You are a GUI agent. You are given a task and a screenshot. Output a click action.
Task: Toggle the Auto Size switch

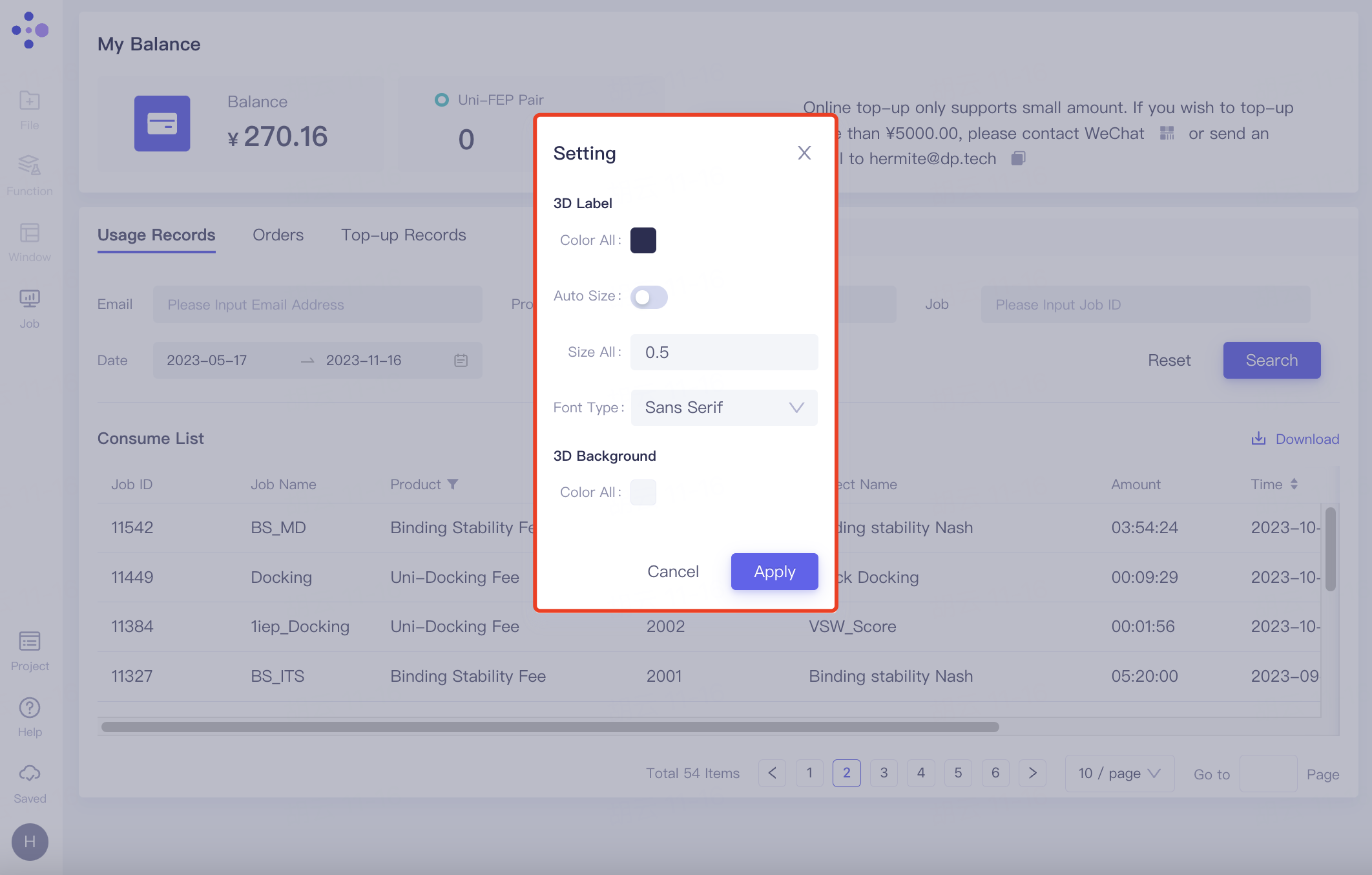(x=649, y=297)
